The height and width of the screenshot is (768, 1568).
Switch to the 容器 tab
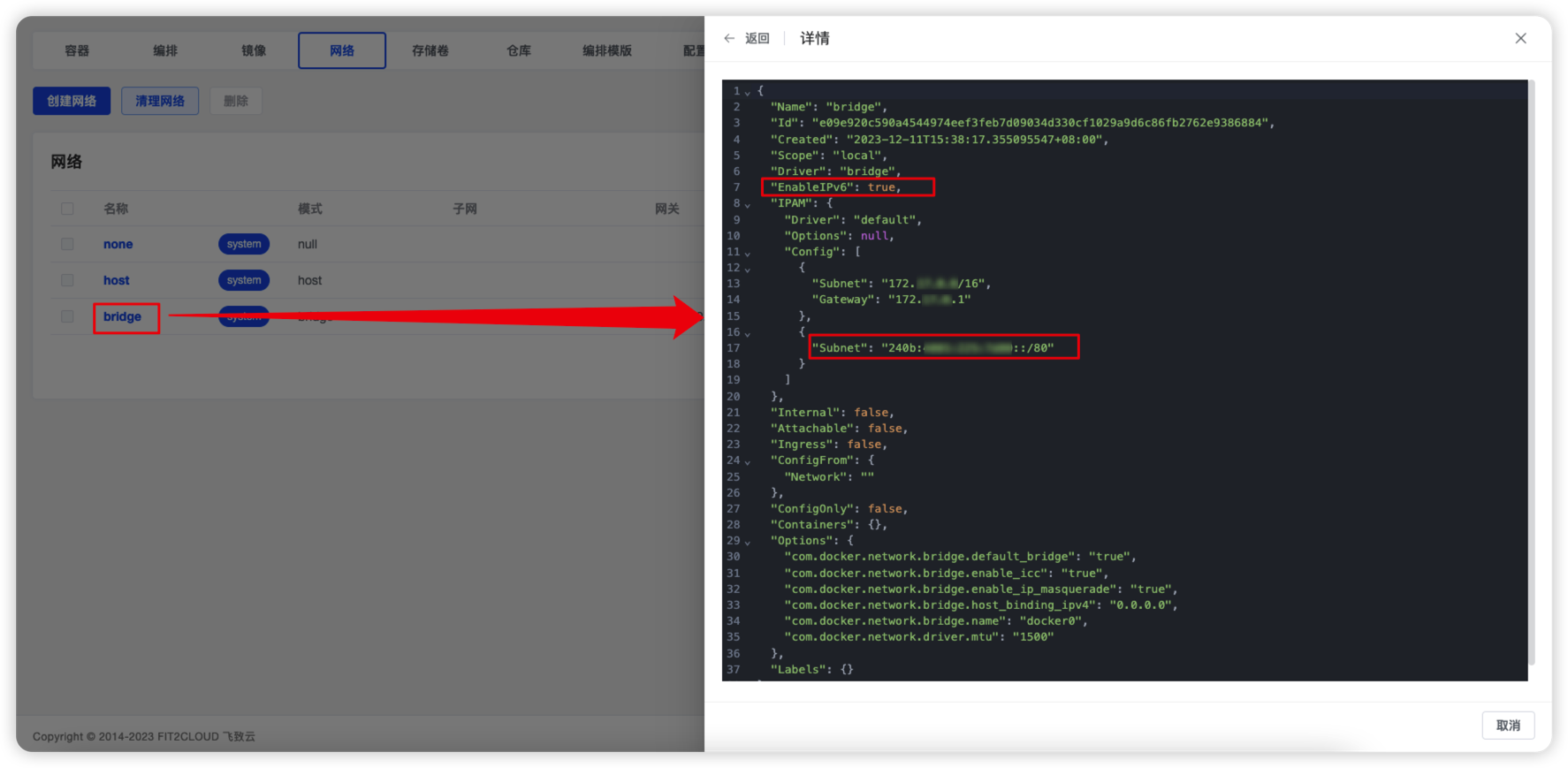click(77, 50)
